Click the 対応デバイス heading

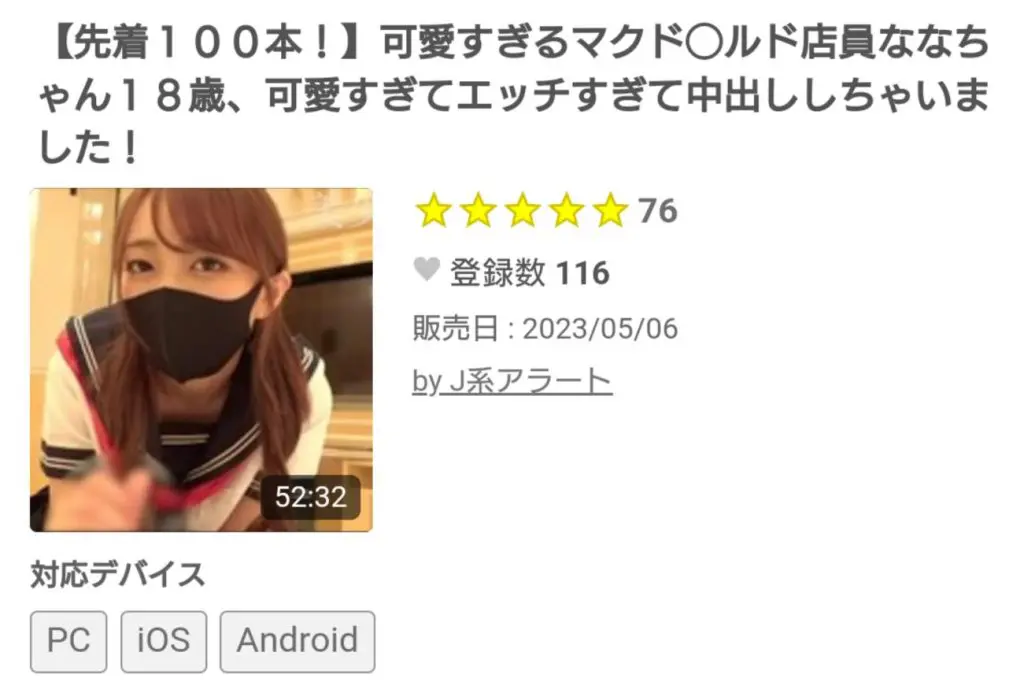pos(118,575)
